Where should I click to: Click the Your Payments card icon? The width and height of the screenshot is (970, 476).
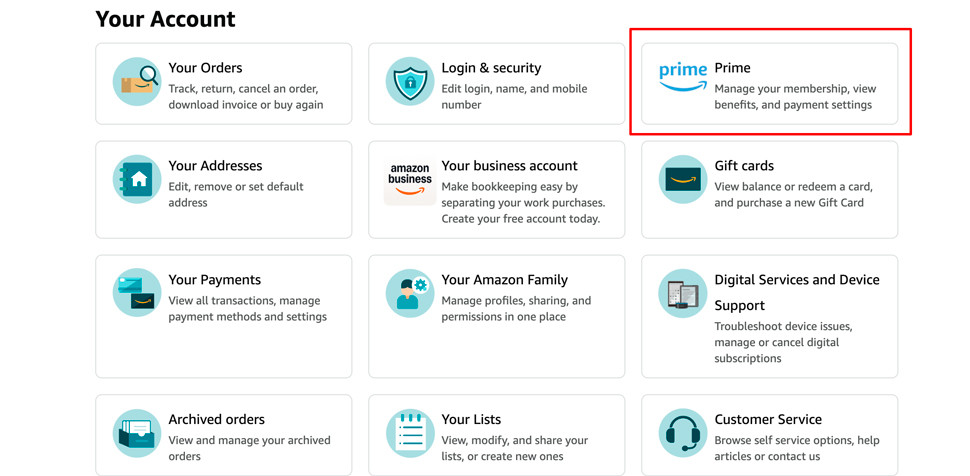pos(137,293)
